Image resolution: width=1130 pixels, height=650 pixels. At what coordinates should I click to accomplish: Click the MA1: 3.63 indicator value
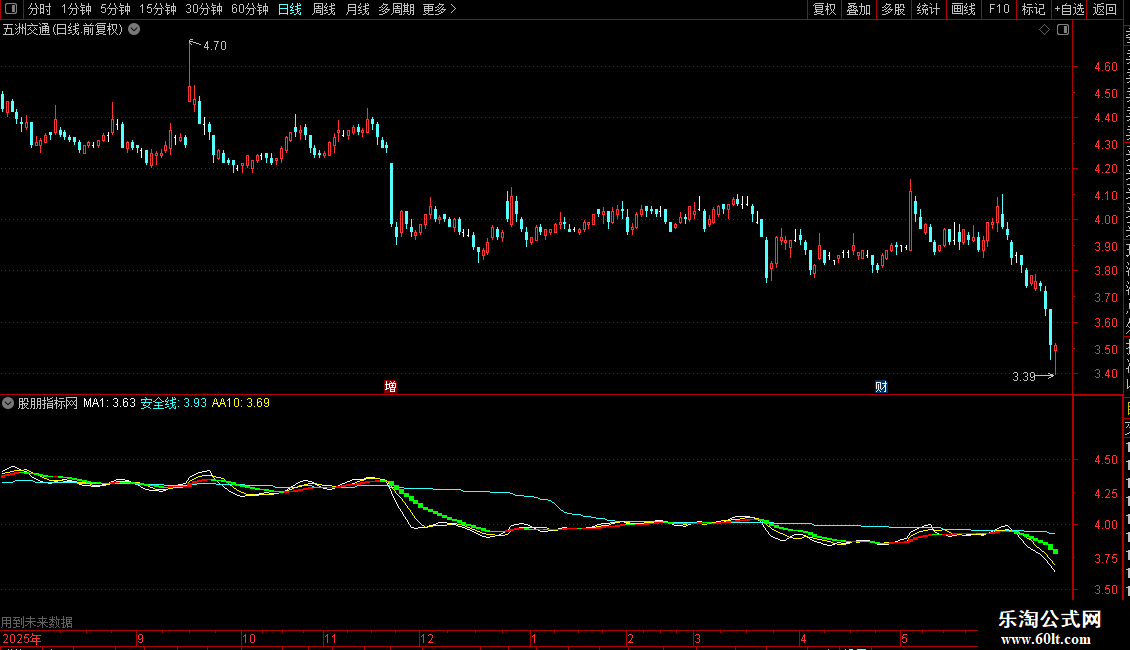(x=109, y=403)
